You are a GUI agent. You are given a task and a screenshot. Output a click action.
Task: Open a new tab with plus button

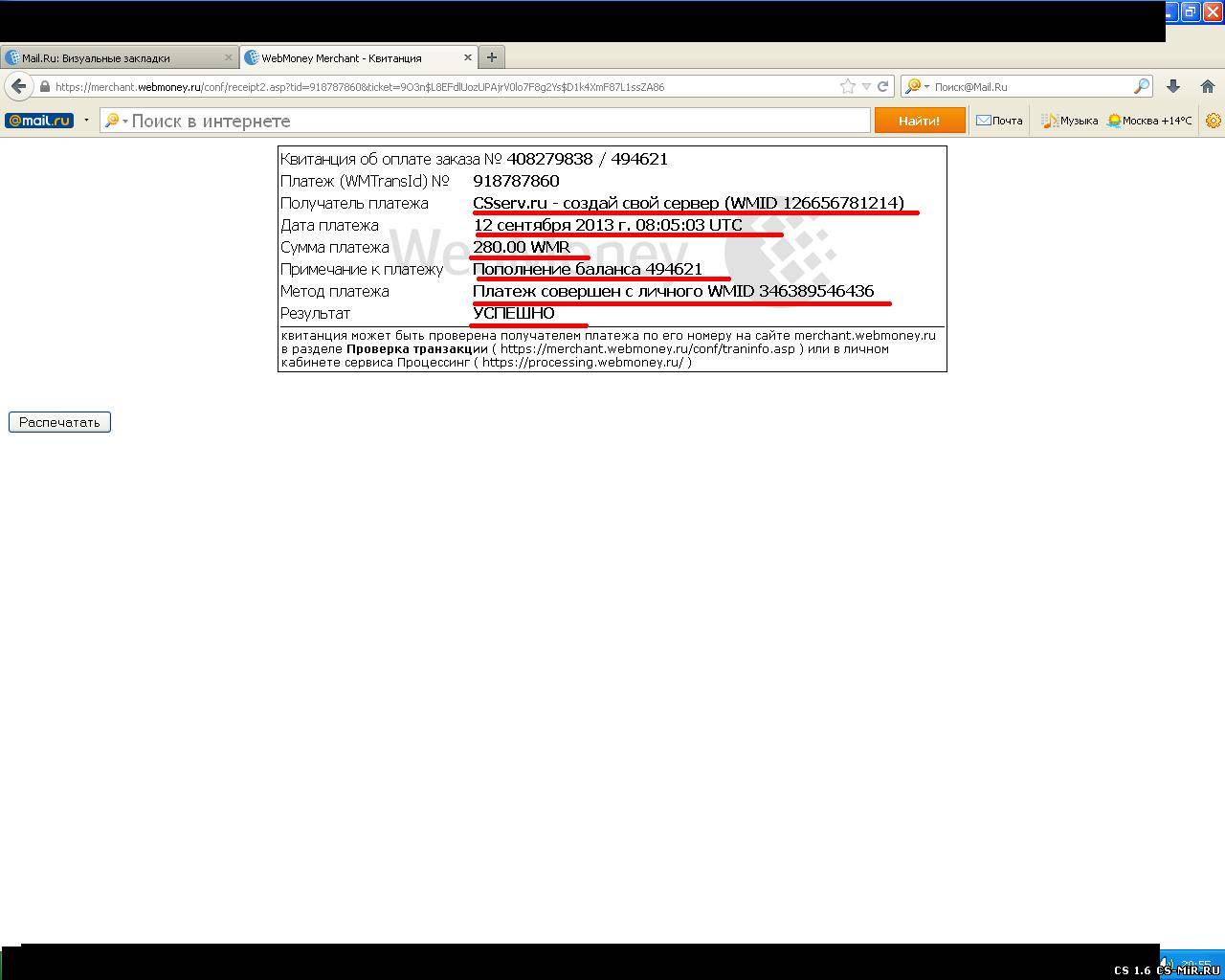pos(492,57)
